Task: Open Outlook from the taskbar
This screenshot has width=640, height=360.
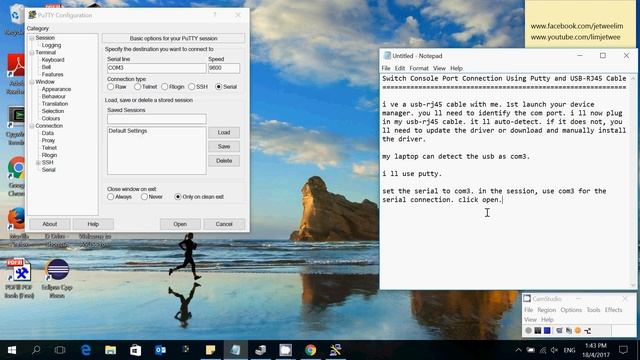Action: pos(160,350)
